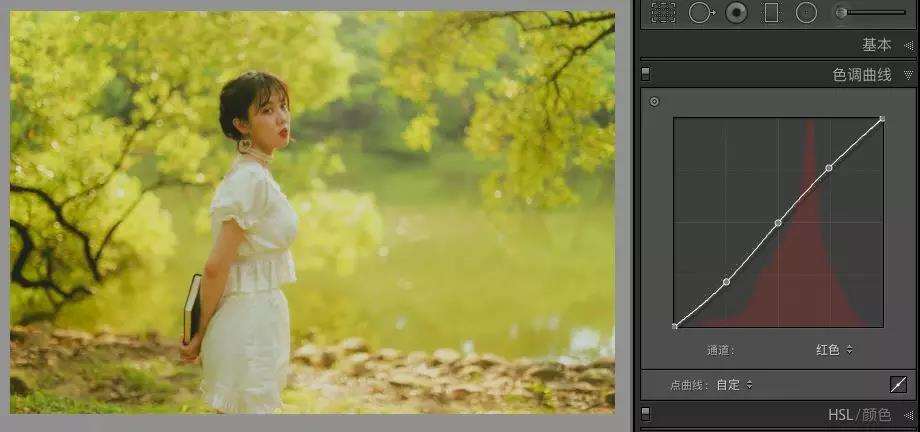Click the point curve edit button

[x=897, y=384]
